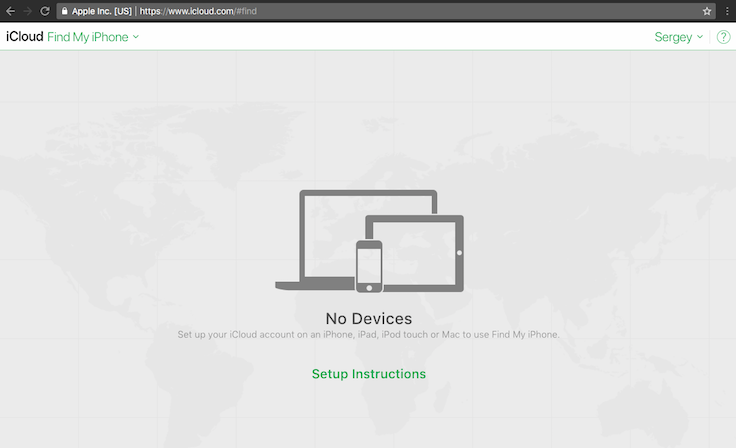Expand the Find My iPhone app switcher dropdown
Viewport: 736px width, 448px height.
pyautogui.click(x=93, y=37)
